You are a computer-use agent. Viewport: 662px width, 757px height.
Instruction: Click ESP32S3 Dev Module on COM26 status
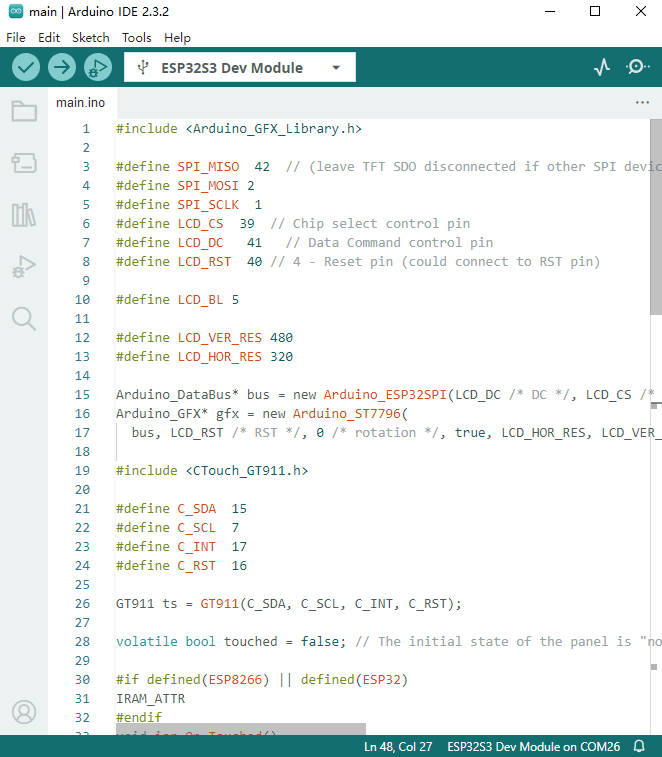pos(534,746)
